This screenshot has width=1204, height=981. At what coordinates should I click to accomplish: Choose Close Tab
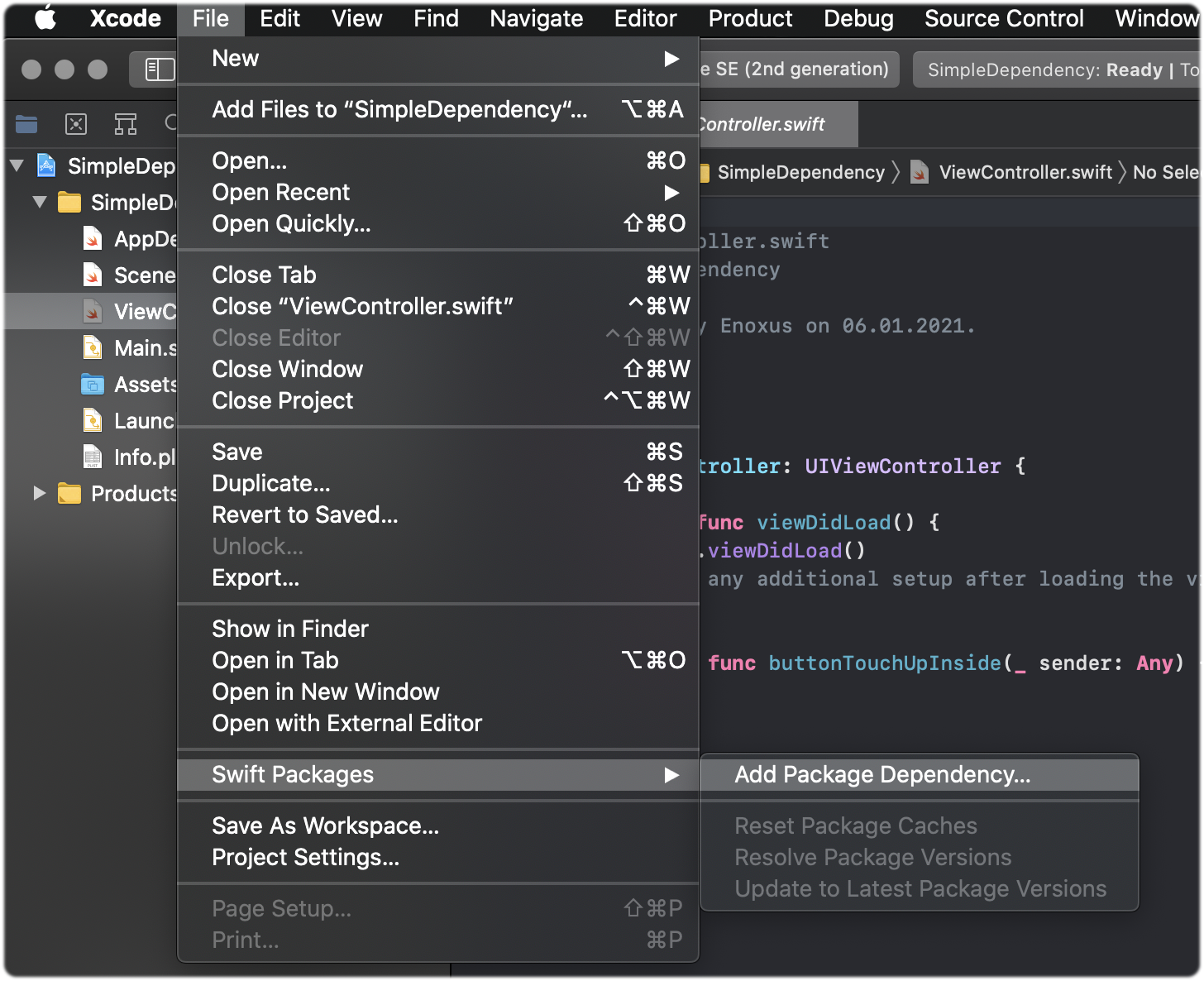click(x=438, y=275)
